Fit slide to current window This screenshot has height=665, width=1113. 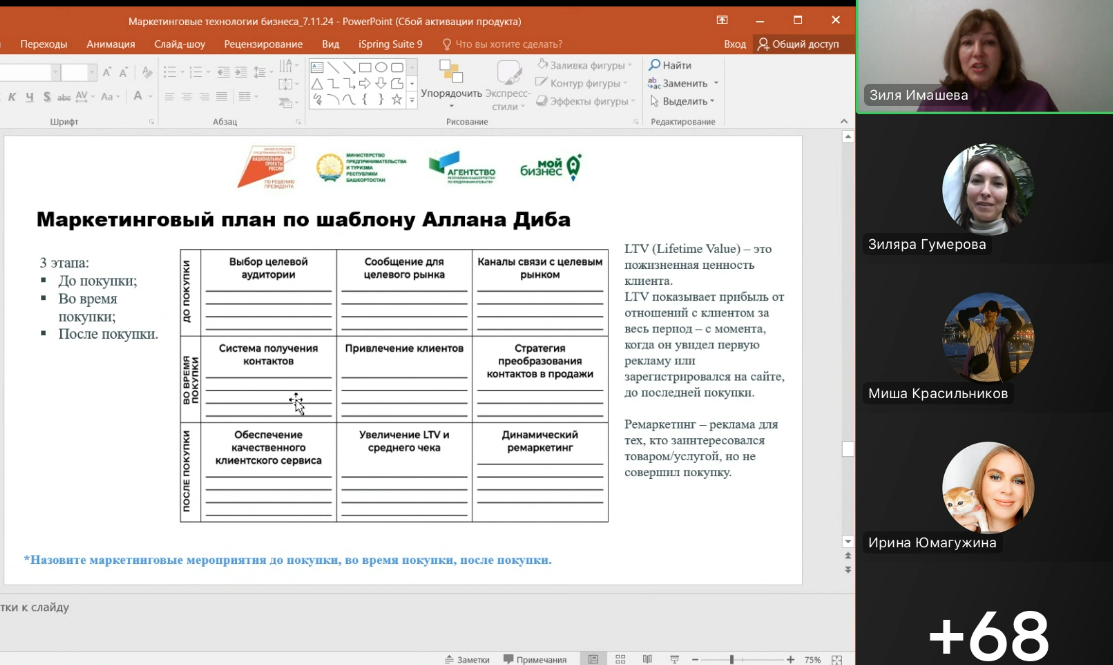pyautogui.click(x=837, y=659)
